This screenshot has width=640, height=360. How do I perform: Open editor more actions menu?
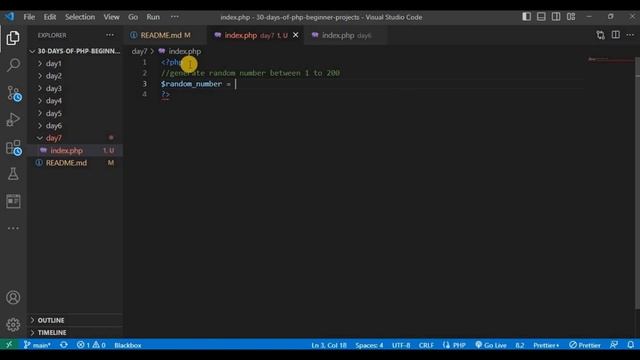coord(630,35)
